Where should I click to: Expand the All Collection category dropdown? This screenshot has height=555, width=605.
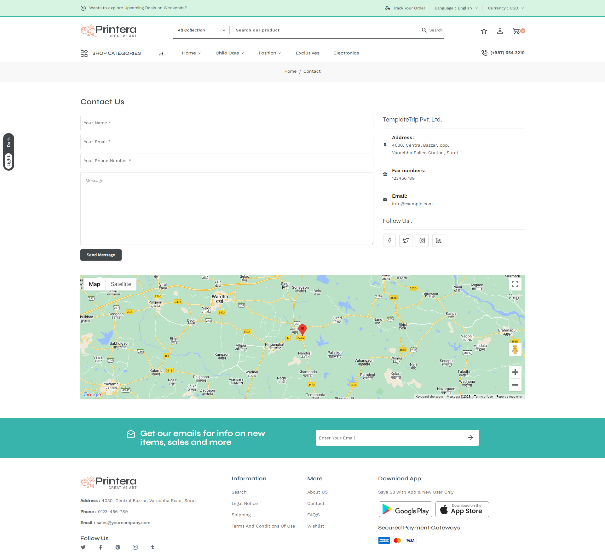(x=200, y=31)
